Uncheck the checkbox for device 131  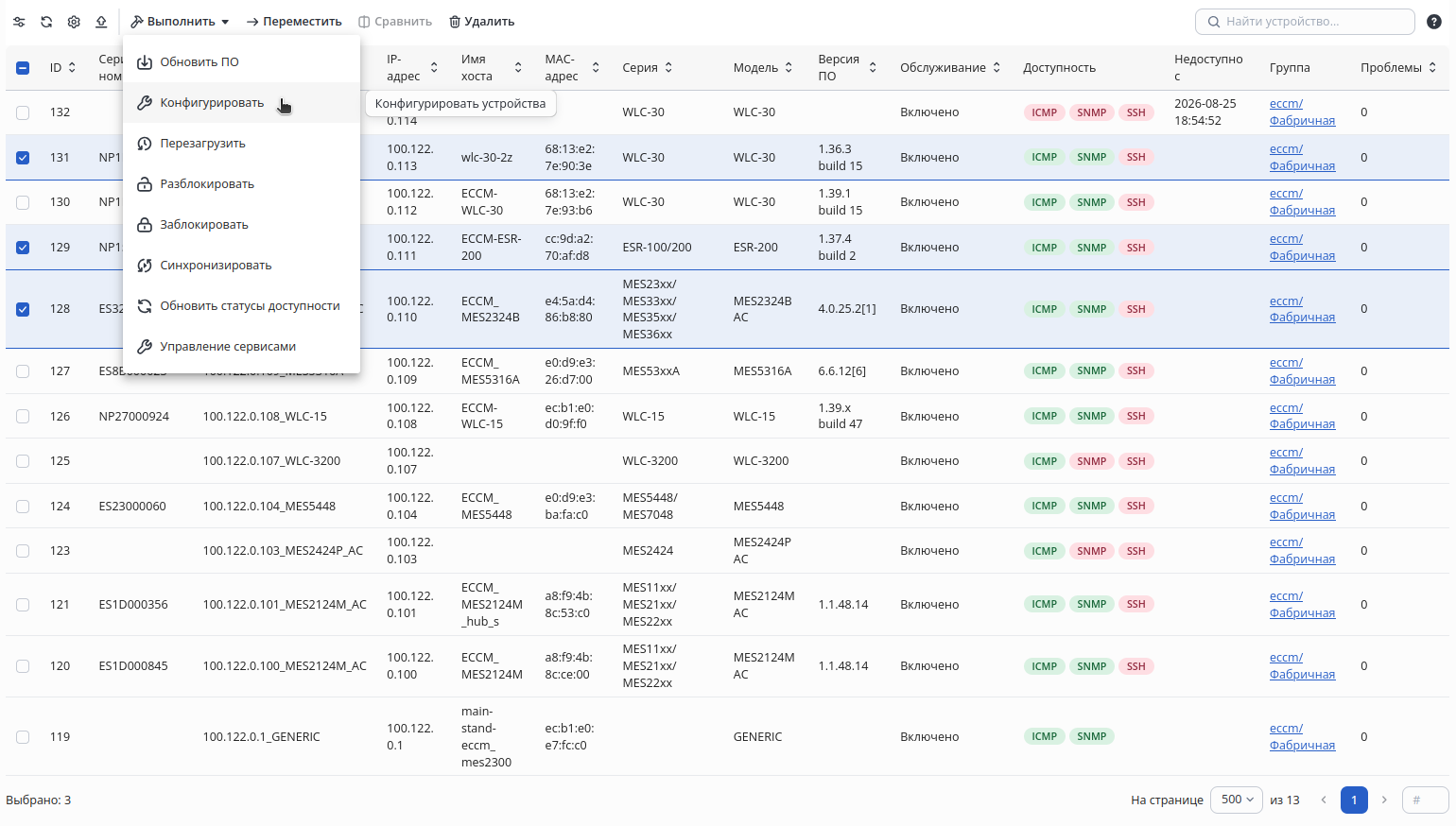[x=23, y=158]
